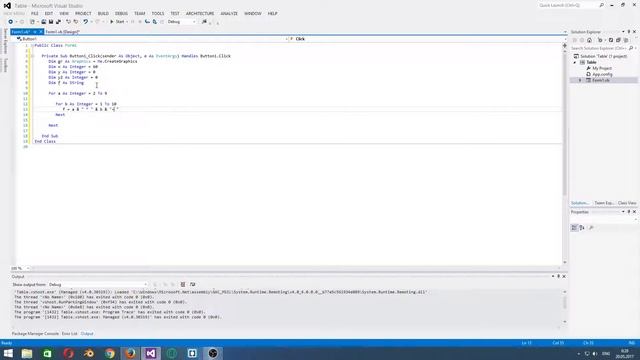Open the Toolbox side tab
The image size is (640, 360).
click(6, 65)
